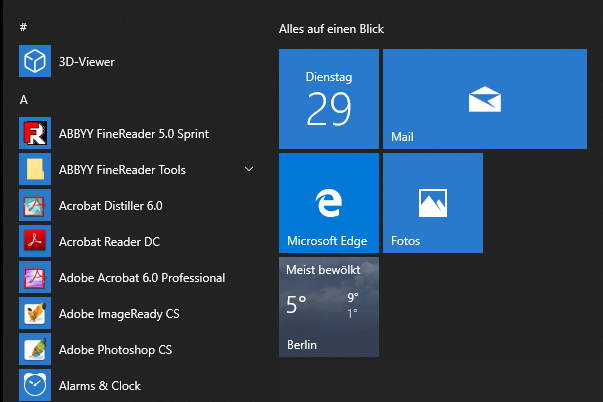Click the # section header
The height and width of the screenshot is (402, 603).
click(x=23, y=27)
